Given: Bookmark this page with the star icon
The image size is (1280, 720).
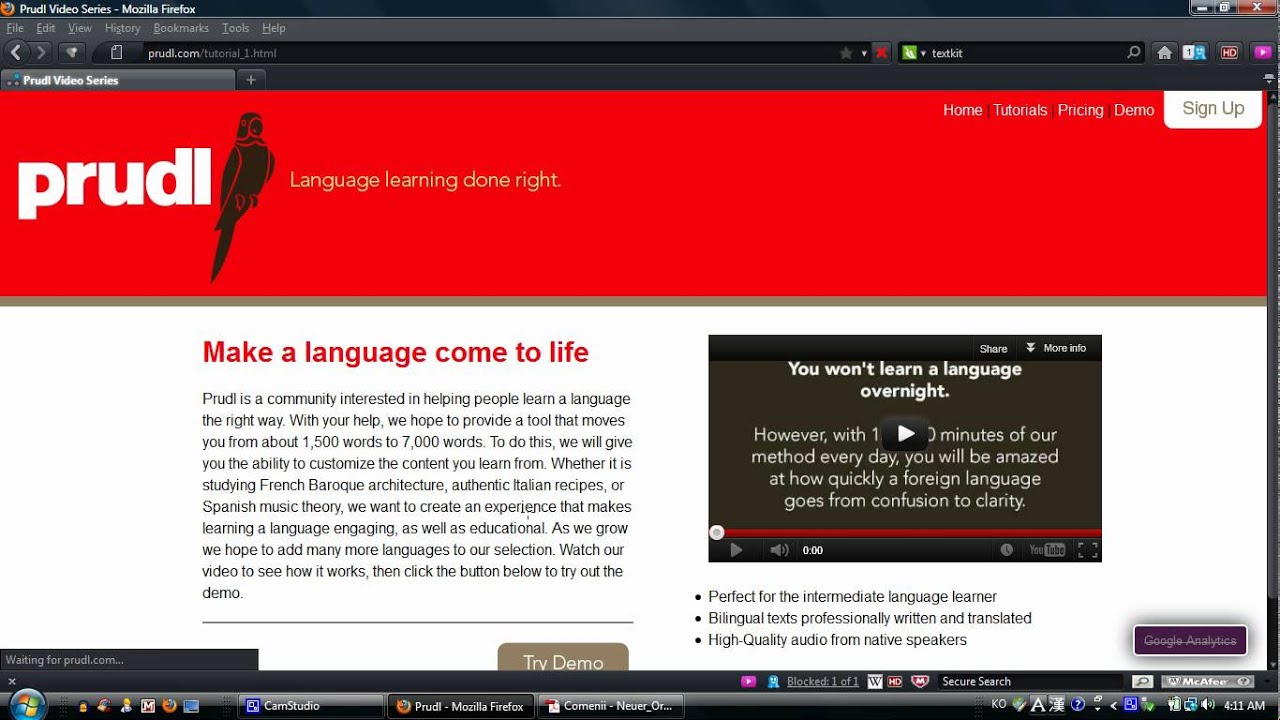Looking at the screenshot, I should click(847, 53).
